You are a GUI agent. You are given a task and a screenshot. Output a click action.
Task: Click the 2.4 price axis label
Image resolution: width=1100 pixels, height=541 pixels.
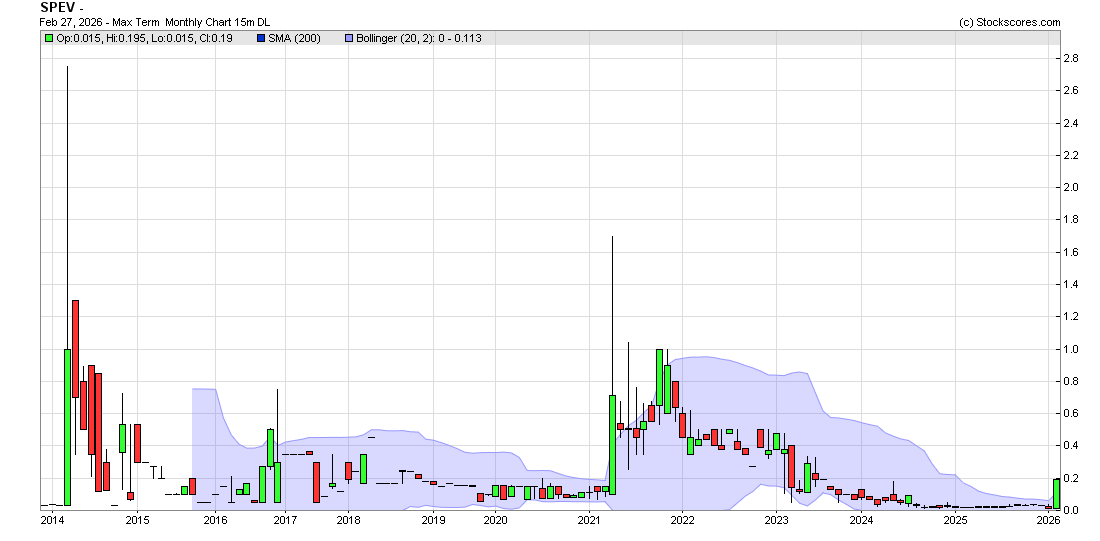(1071, 123)
